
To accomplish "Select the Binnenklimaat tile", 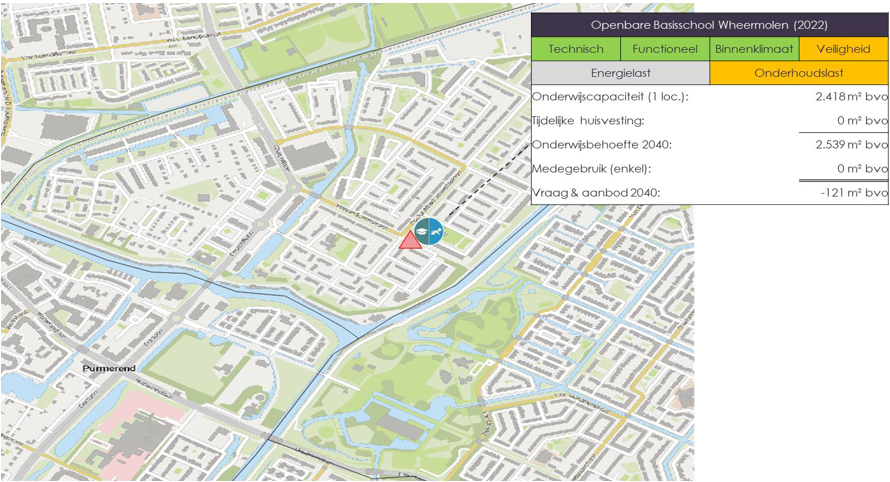I will point(754,49).
